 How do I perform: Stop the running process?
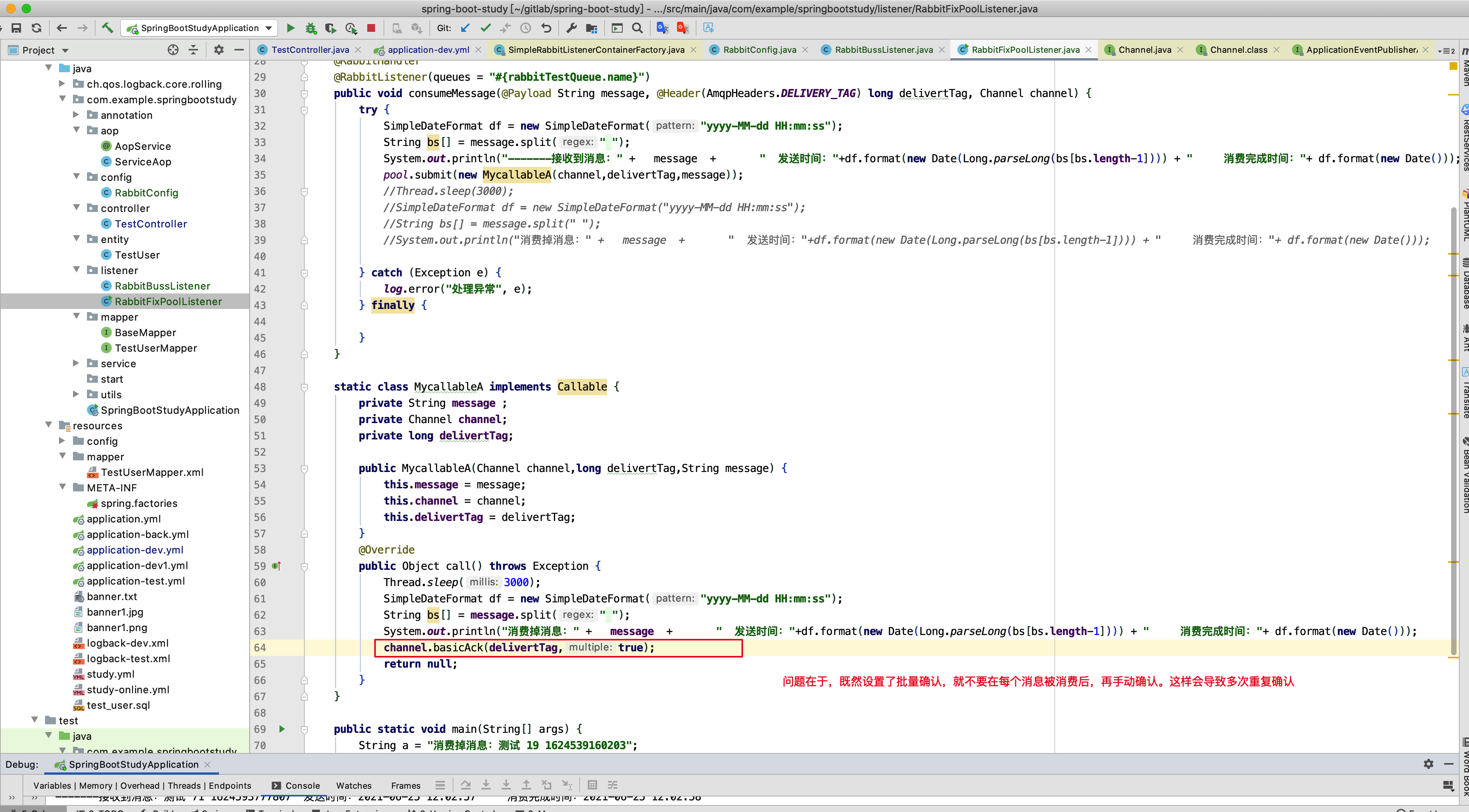[371, 28]
